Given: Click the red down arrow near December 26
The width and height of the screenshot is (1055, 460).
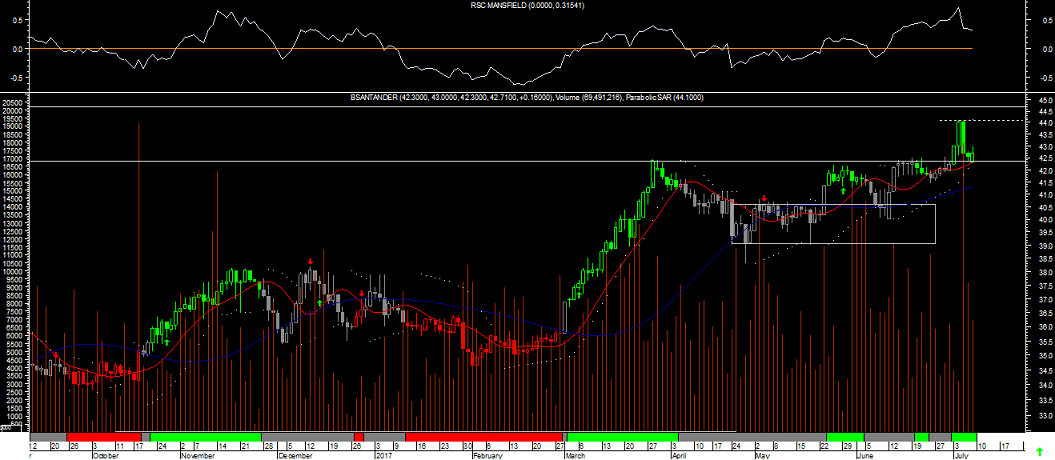Looking at the screenshot, I should pyautogui.click(x=361, y=293).
